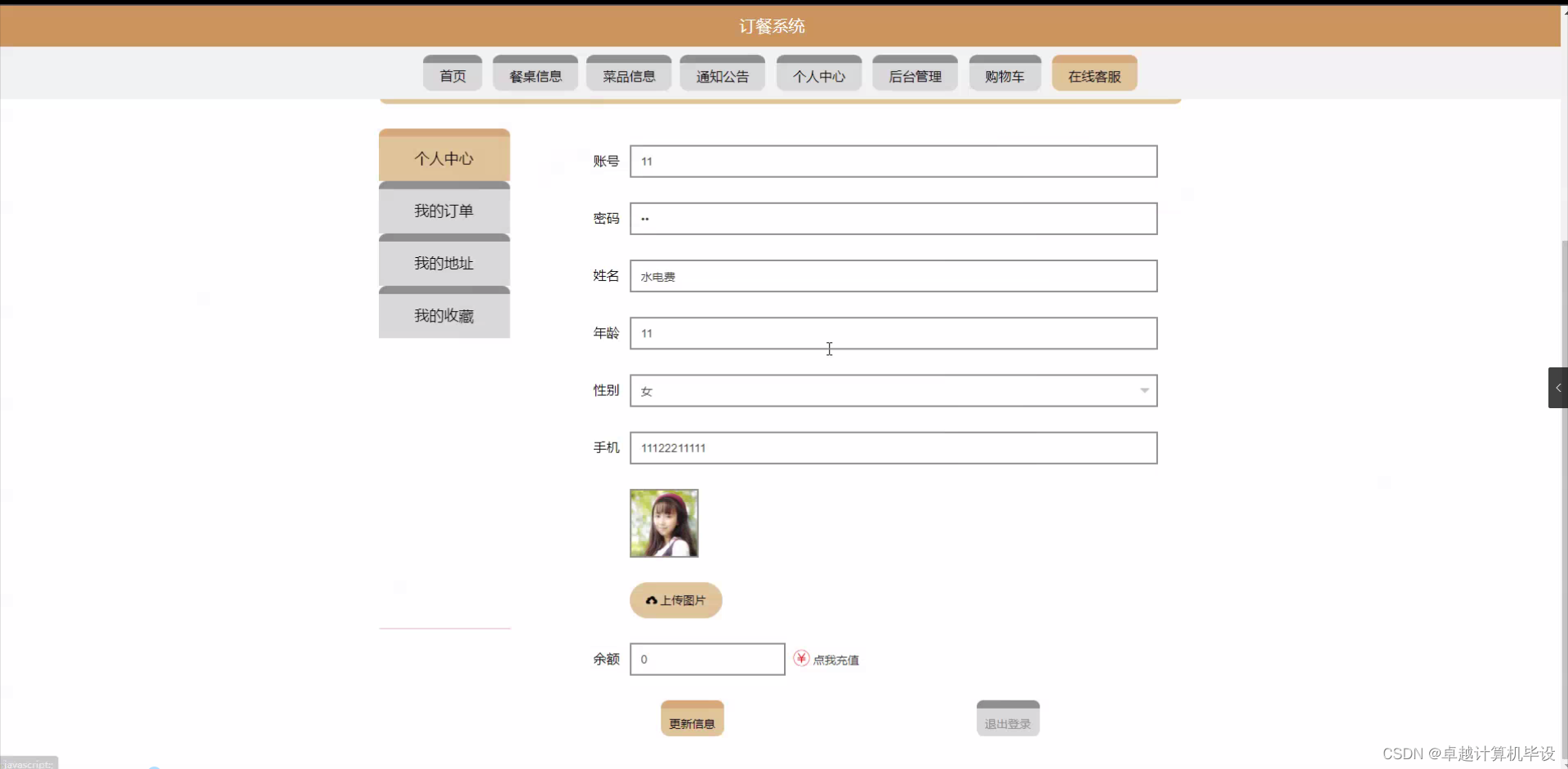Switch to the 菜品信息 tab
Viewport: 1568px width, 769px height.
(628, 75)
